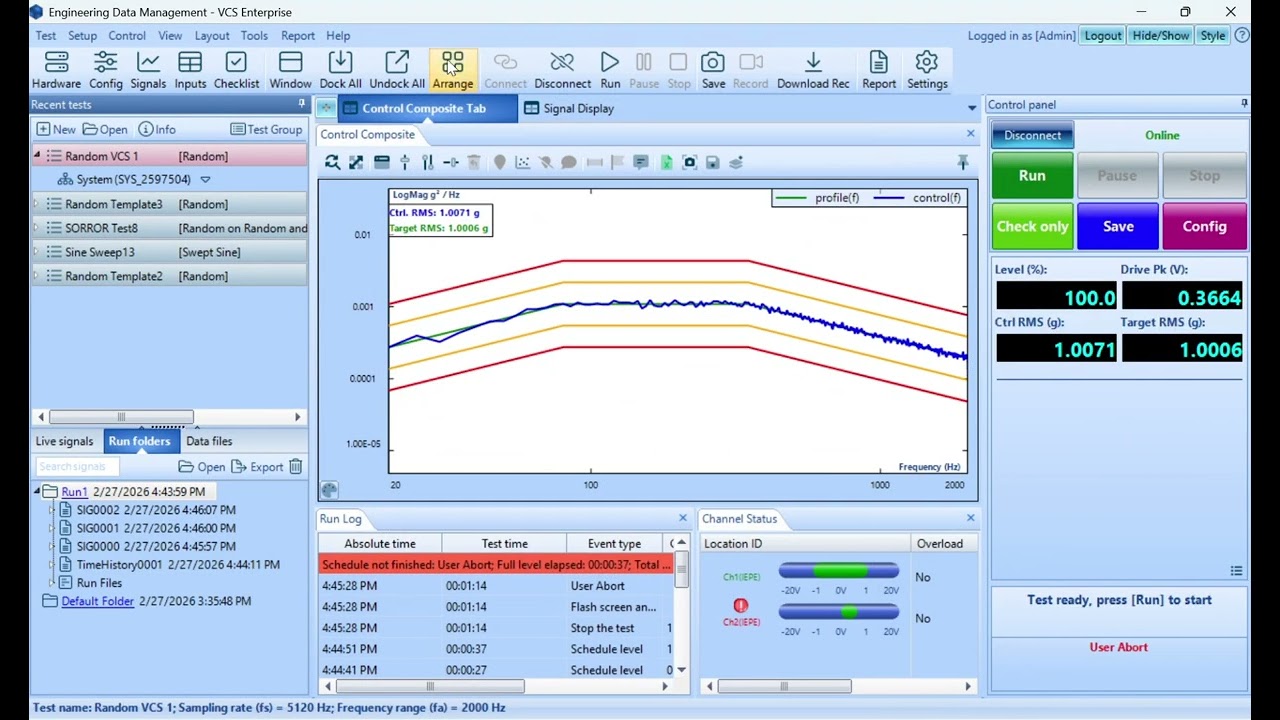
Task: Collapse the Run1 folder
Action: pos(37,492)
